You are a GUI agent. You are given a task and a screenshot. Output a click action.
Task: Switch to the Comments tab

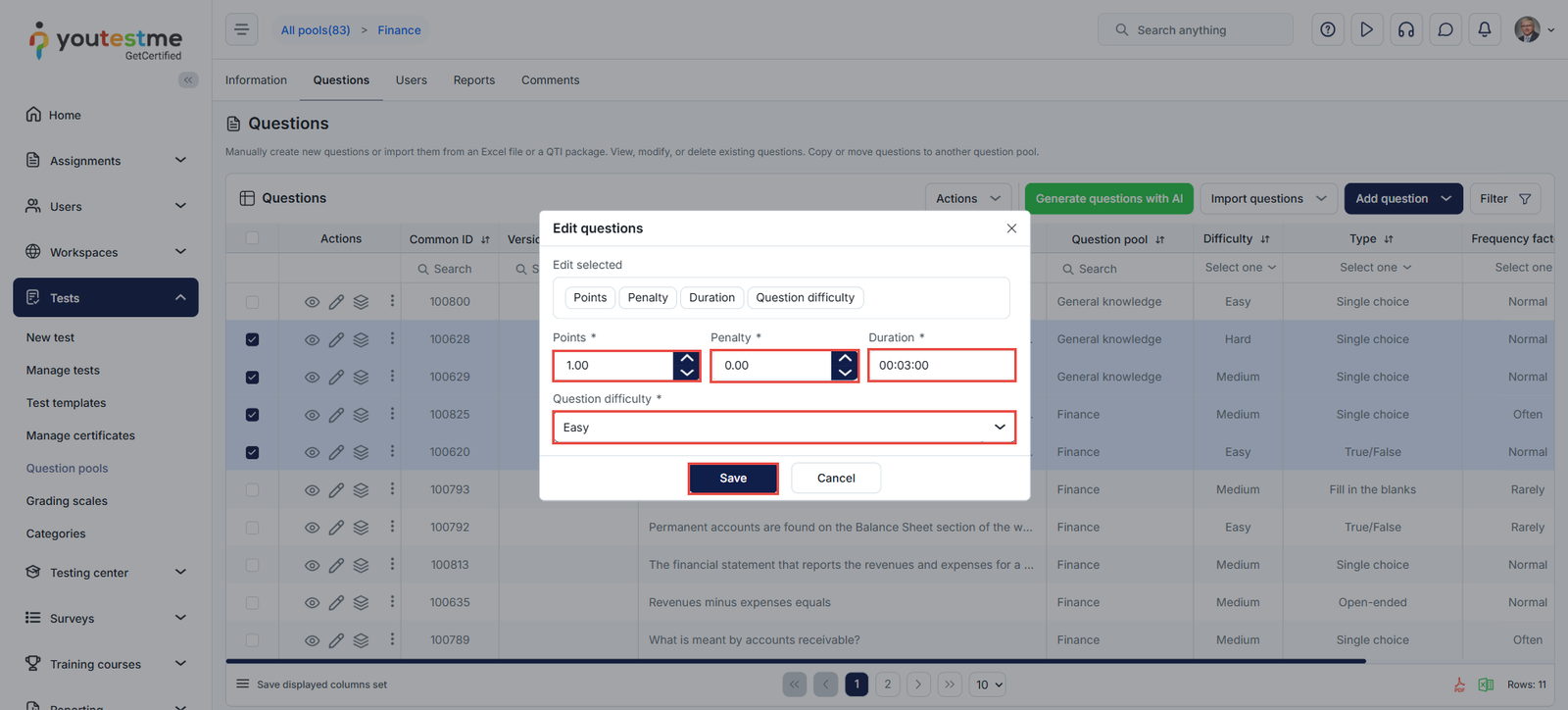tap(550, 80)
